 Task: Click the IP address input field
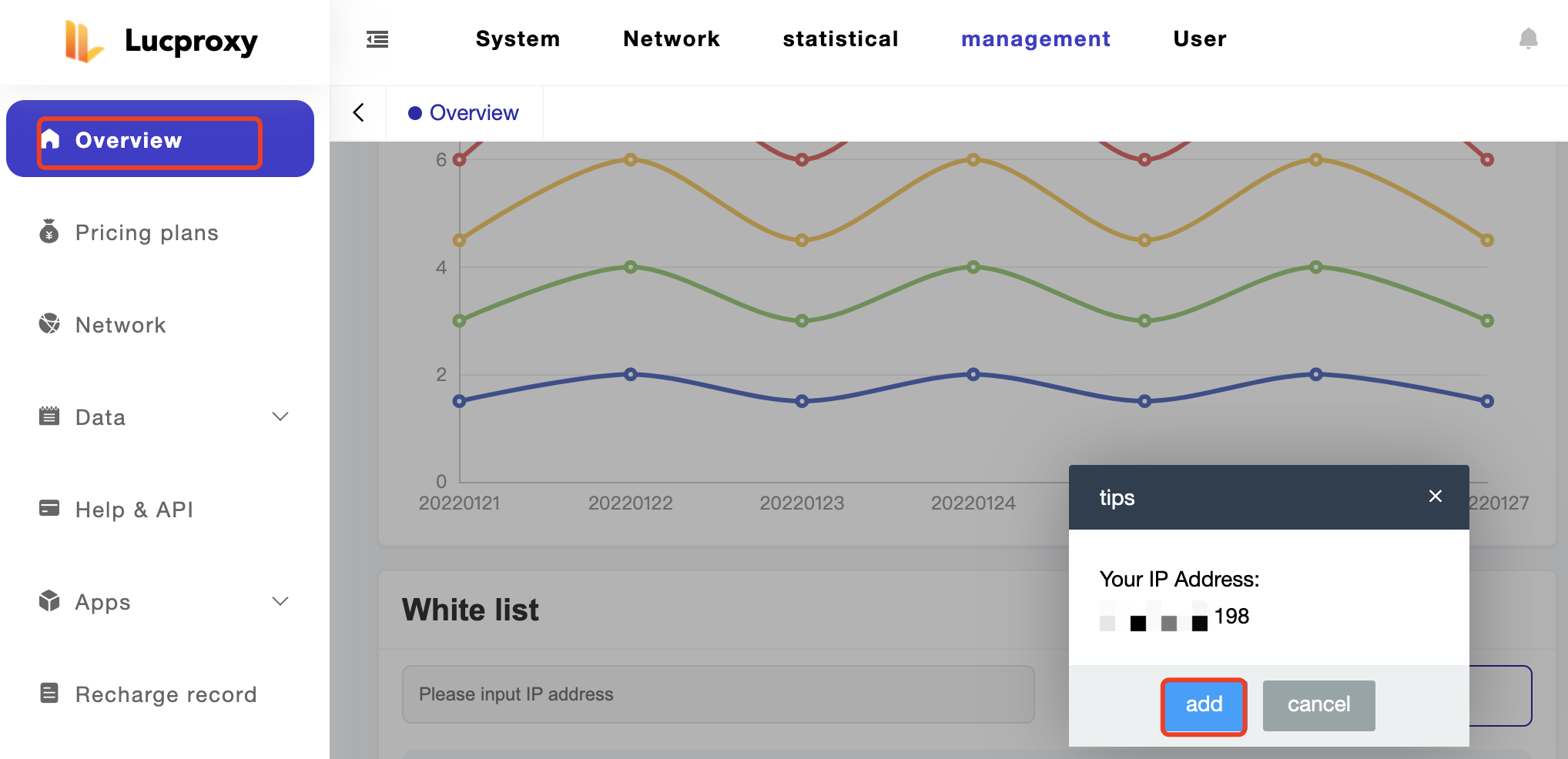pyautogui.click(x=718, y=694)
